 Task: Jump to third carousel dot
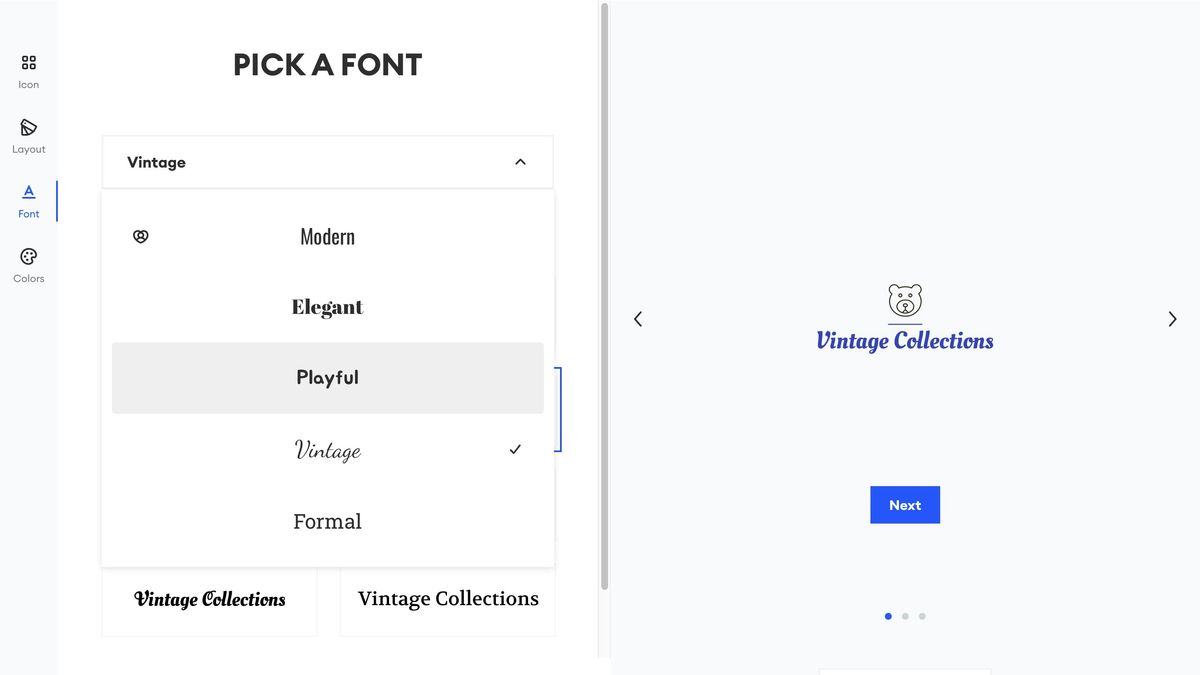click(922, 616)
